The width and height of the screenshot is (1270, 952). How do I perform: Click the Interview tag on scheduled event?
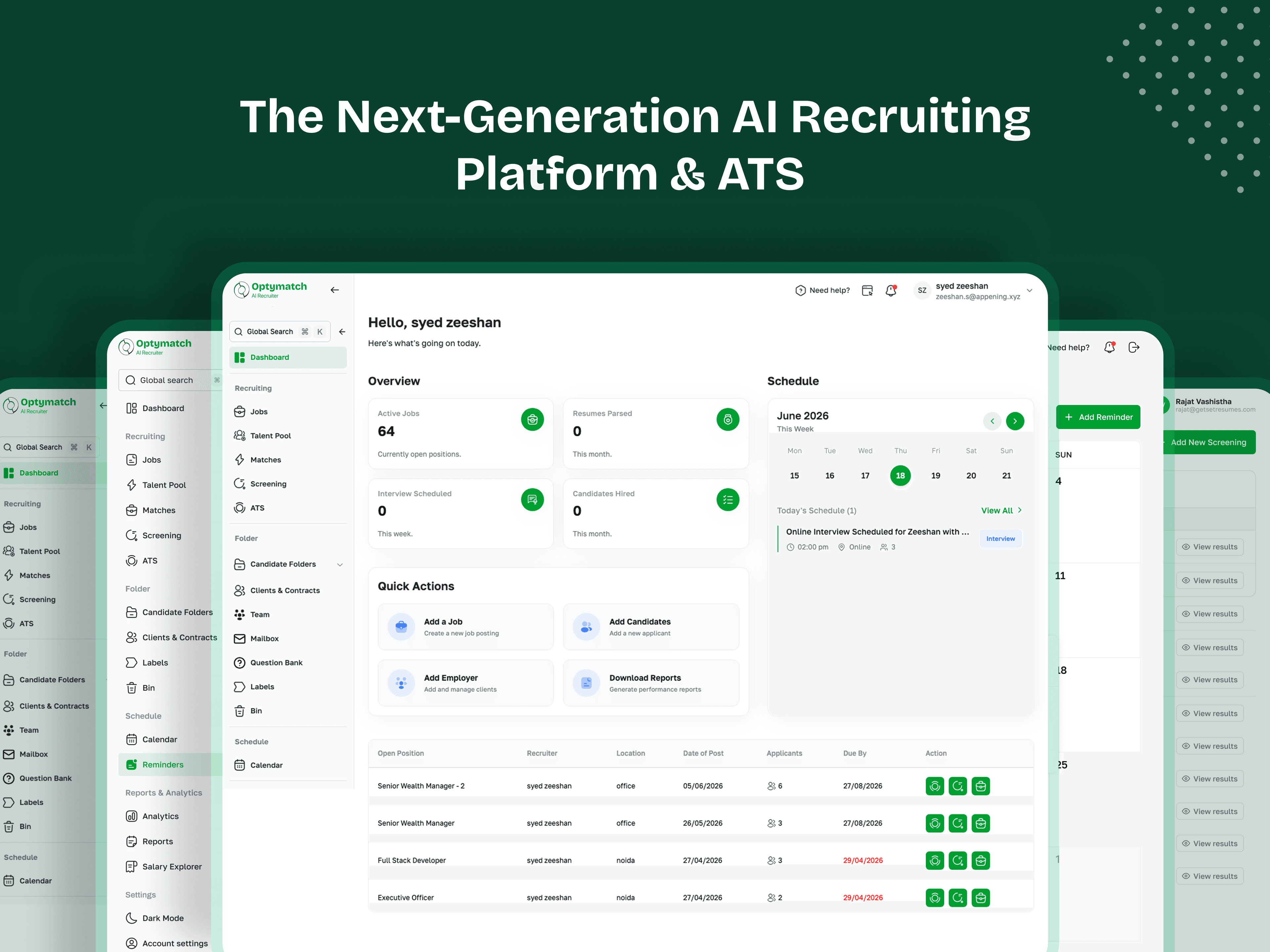(1000, 539)
